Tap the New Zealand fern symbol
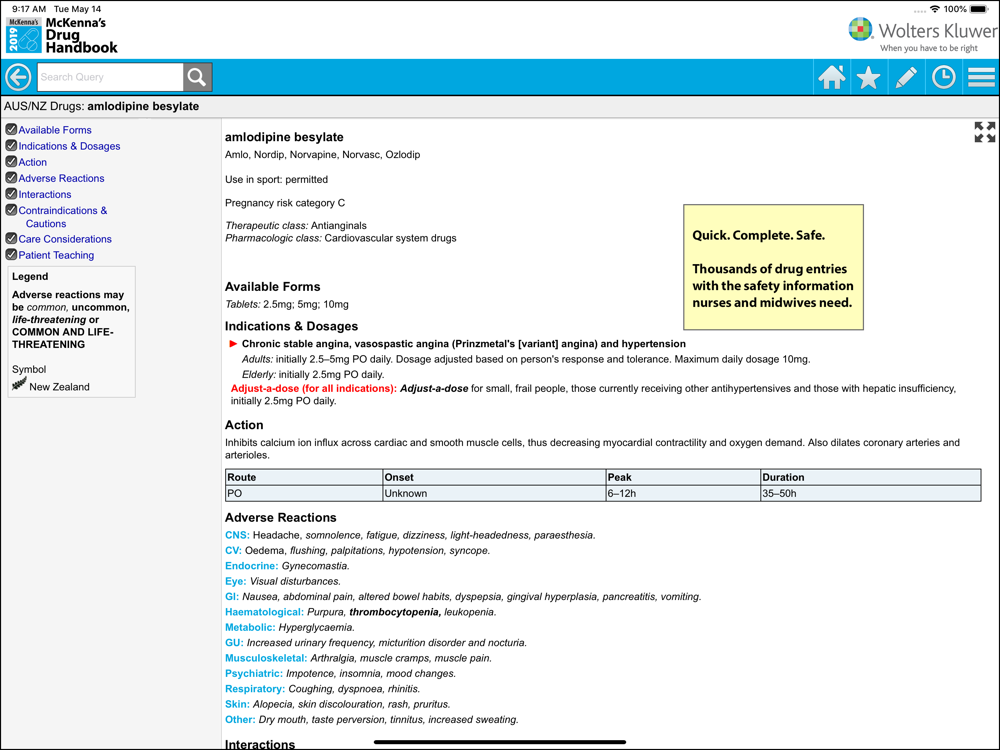The height and width of the screenshot is (750, 1000). tap(19, 384)
